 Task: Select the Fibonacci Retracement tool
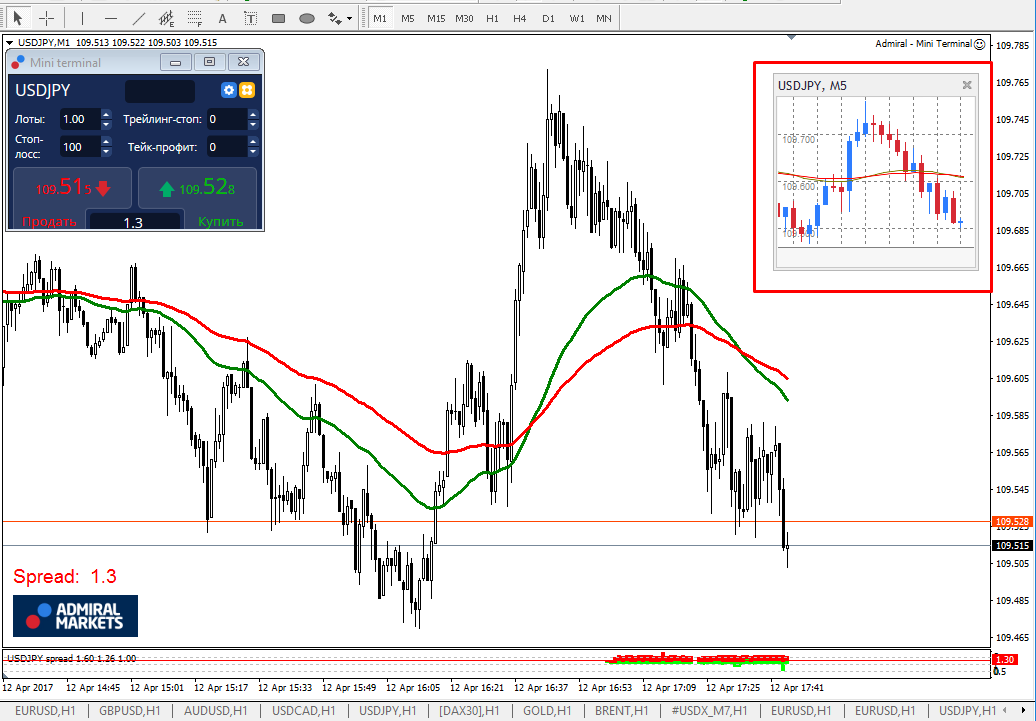pos(194,19)
